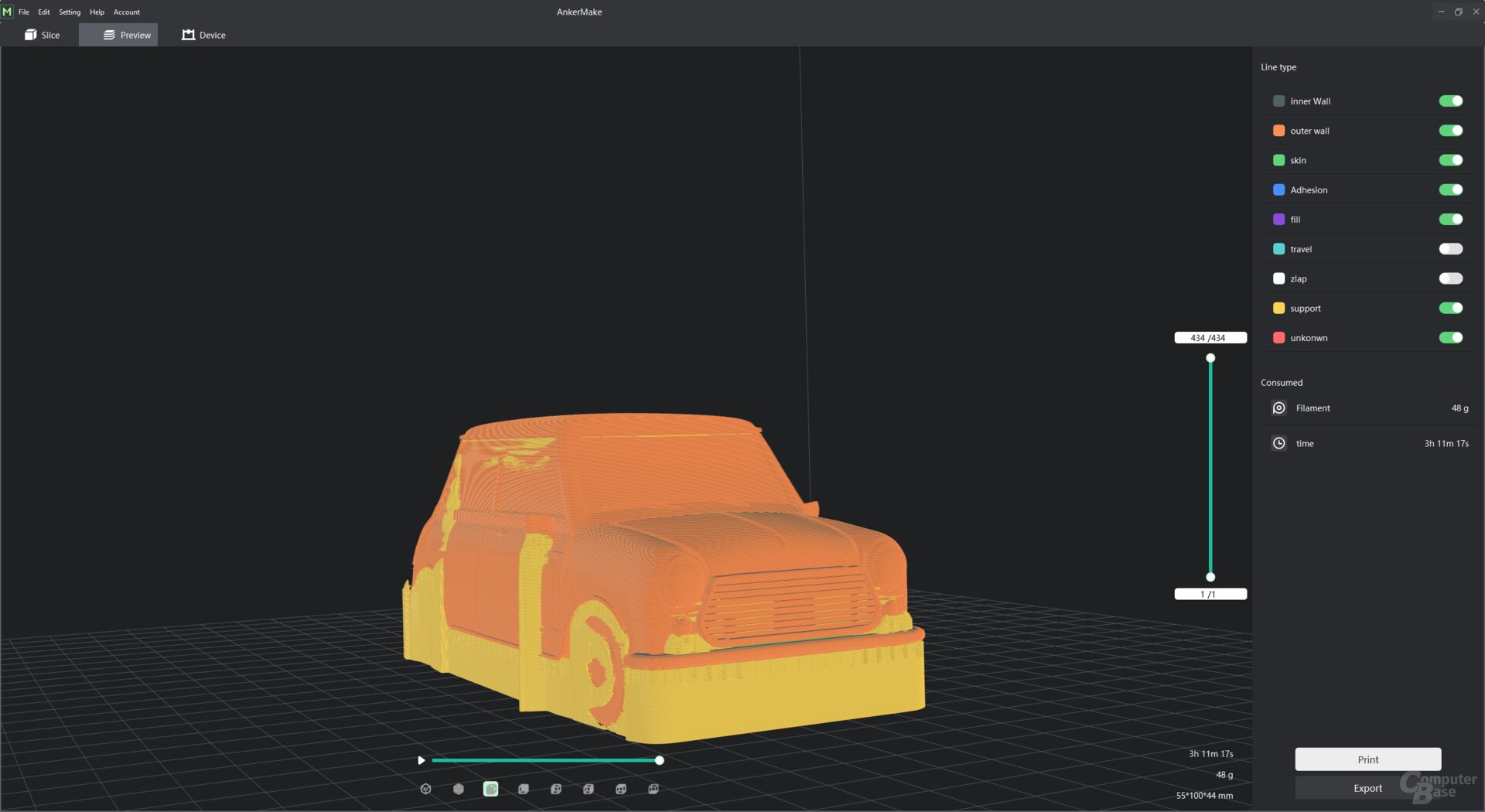The height and width of the screenshot is (812, 1485).
Task: Click the Export button
Action: (1367, 788)
